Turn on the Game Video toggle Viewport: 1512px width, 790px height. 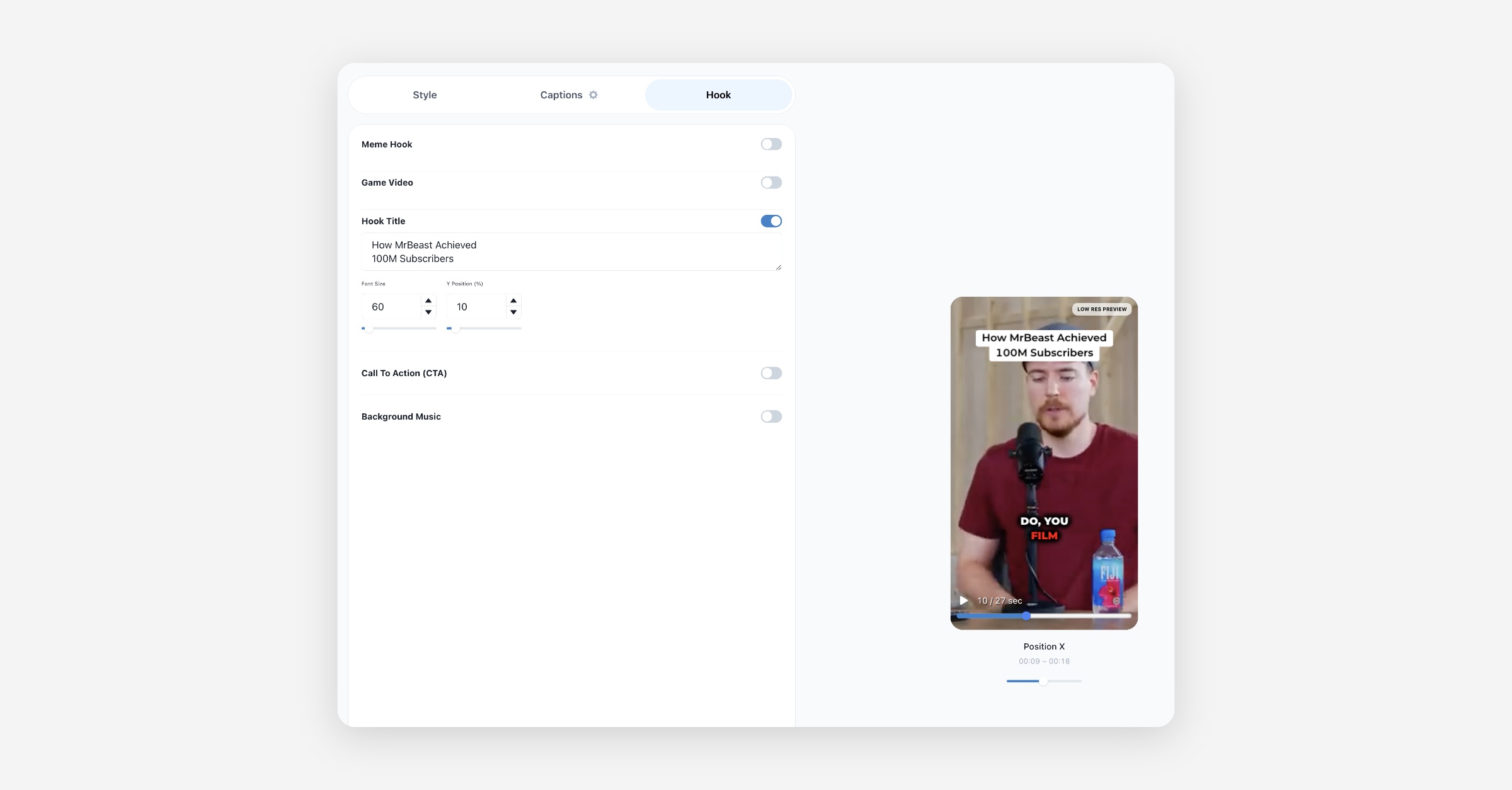(771, 183)
